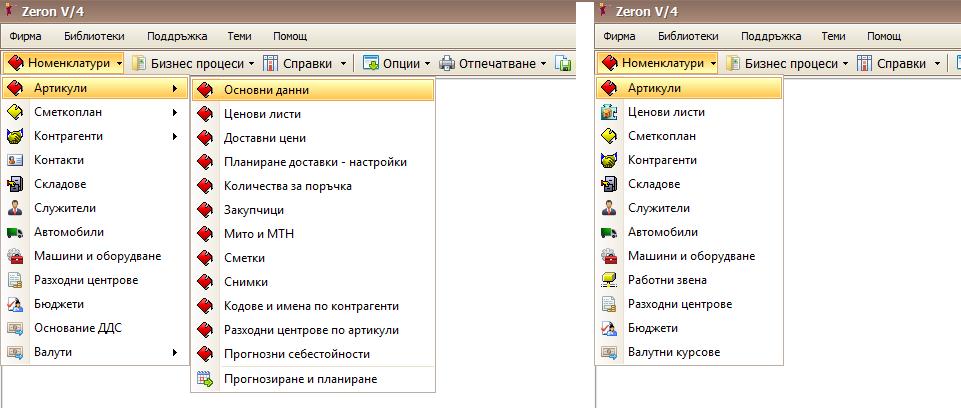
Task: Select Основни данни from the Артикули submenu
Action: point(266,90)
